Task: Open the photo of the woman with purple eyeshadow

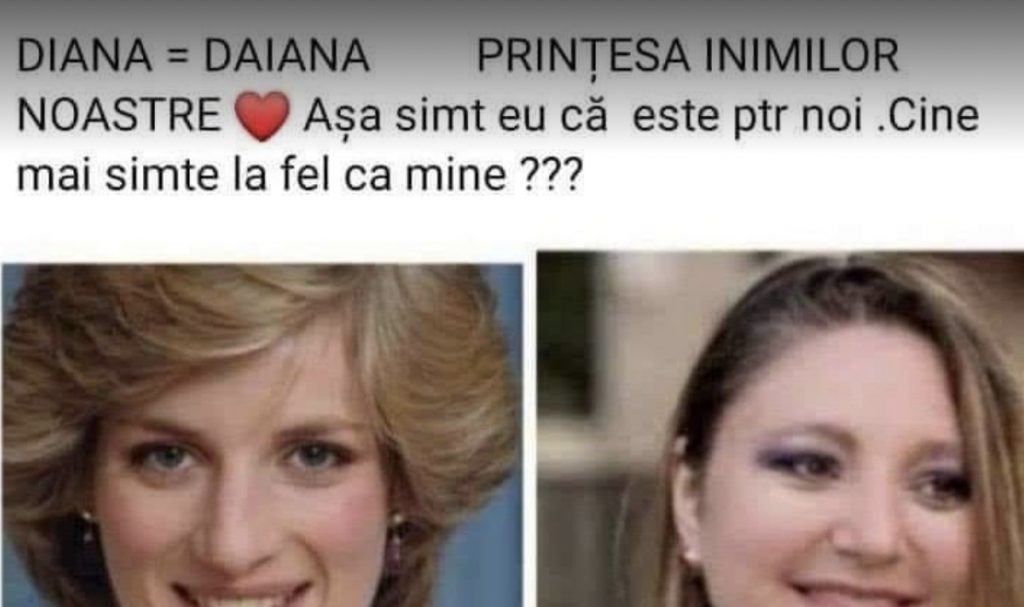Action: pos(780,429)
